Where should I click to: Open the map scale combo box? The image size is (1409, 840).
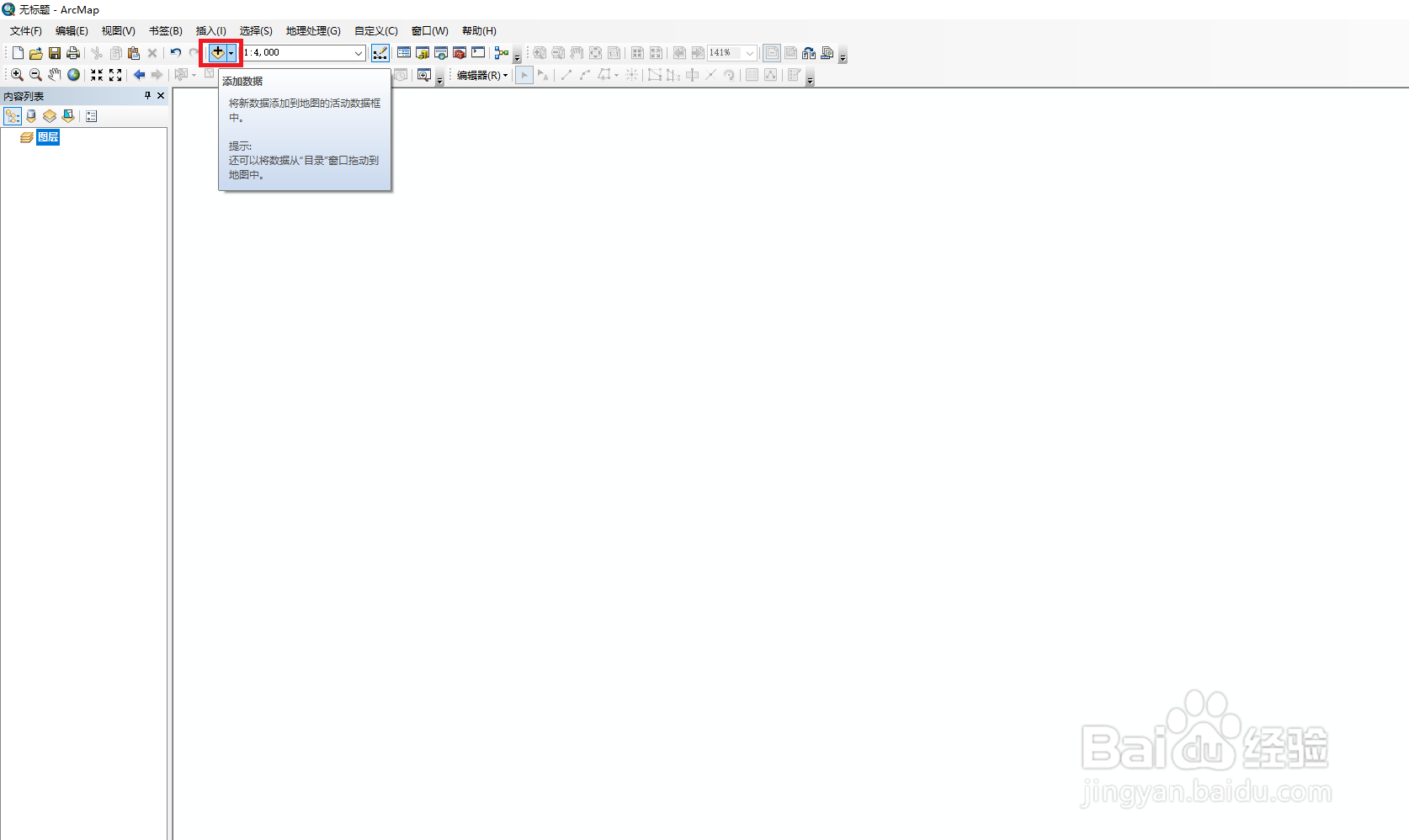coord(359,53)
